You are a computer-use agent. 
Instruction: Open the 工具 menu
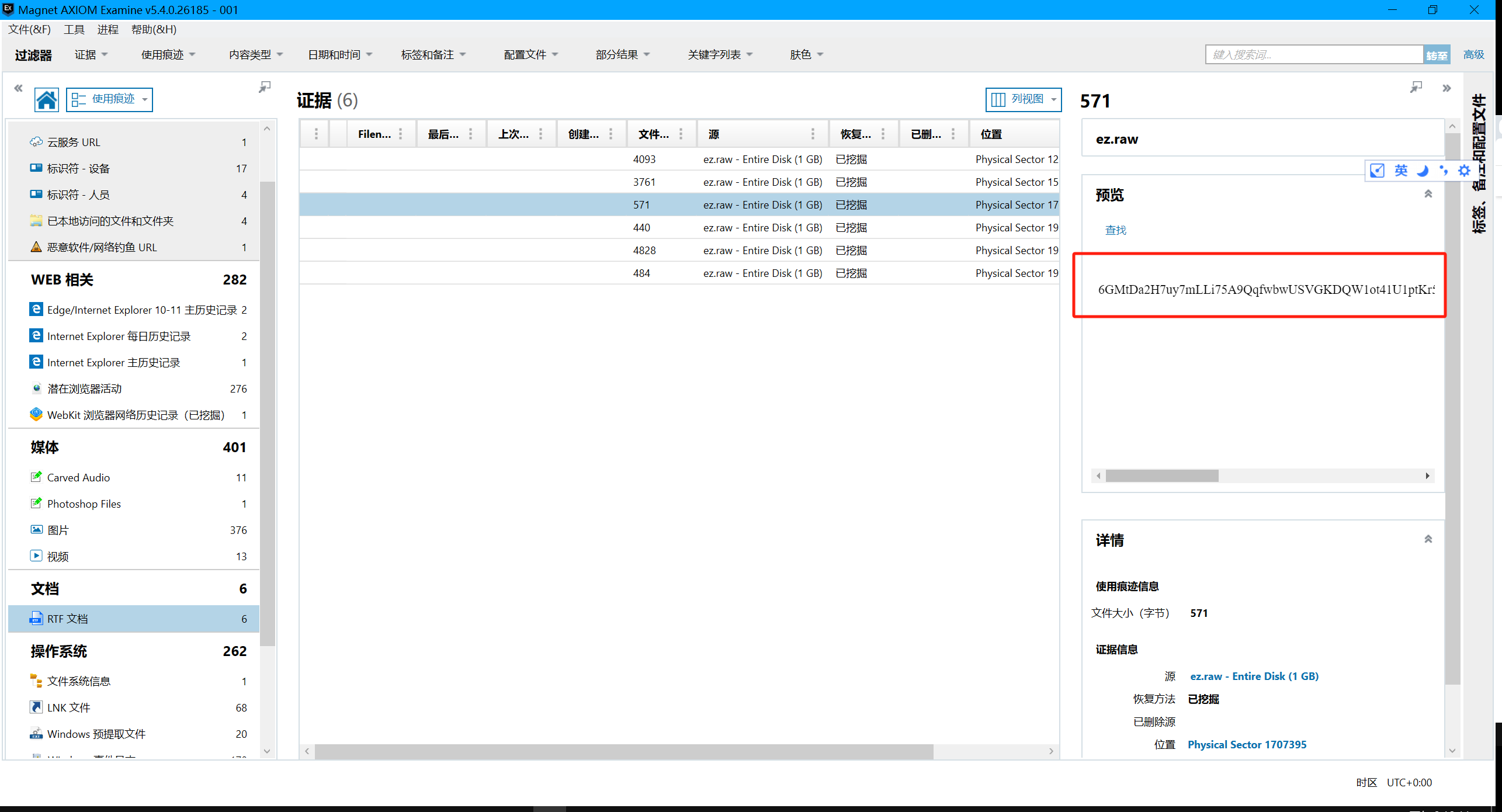coord(74,29)
